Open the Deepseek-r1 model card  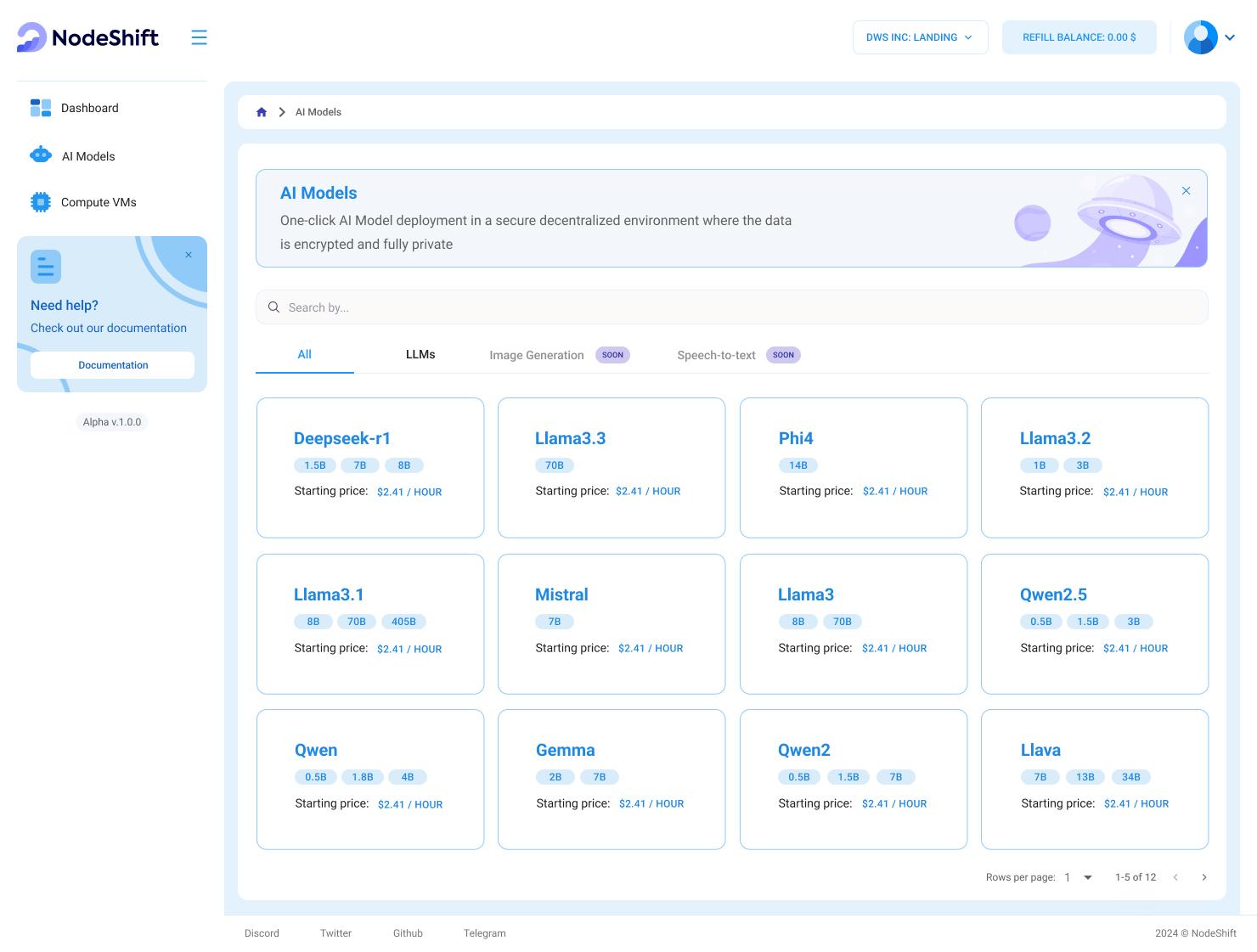point(370,468)
